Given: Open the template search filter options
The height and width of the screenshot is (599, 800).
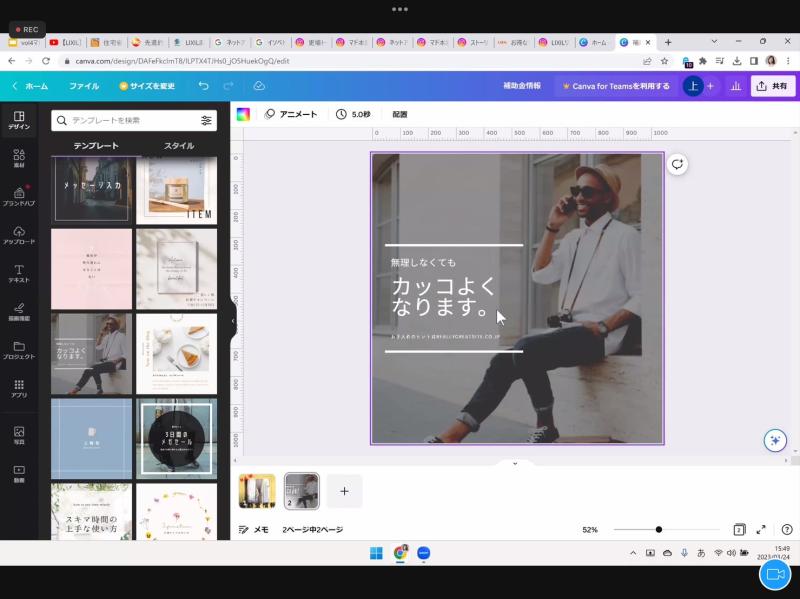Looking at the screenshot, I should pyautogui.click(x=206, y=120).
